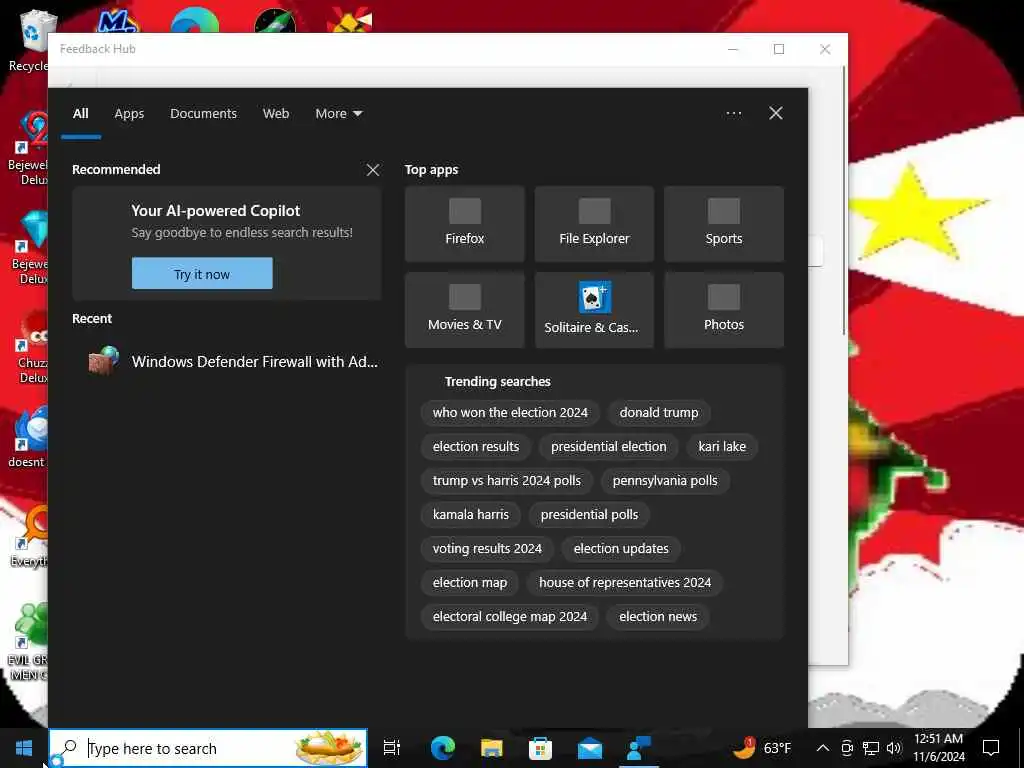Image resolution: width=1024 pixels, height=768 pixels.
Task: Select the 'doesnt' desktop shortcut
Action: click(x=27, y=438)
